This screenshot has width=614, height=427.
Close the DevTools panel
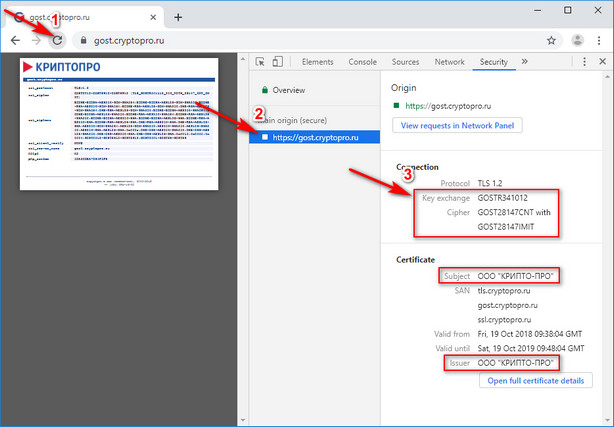pos(603,62)
